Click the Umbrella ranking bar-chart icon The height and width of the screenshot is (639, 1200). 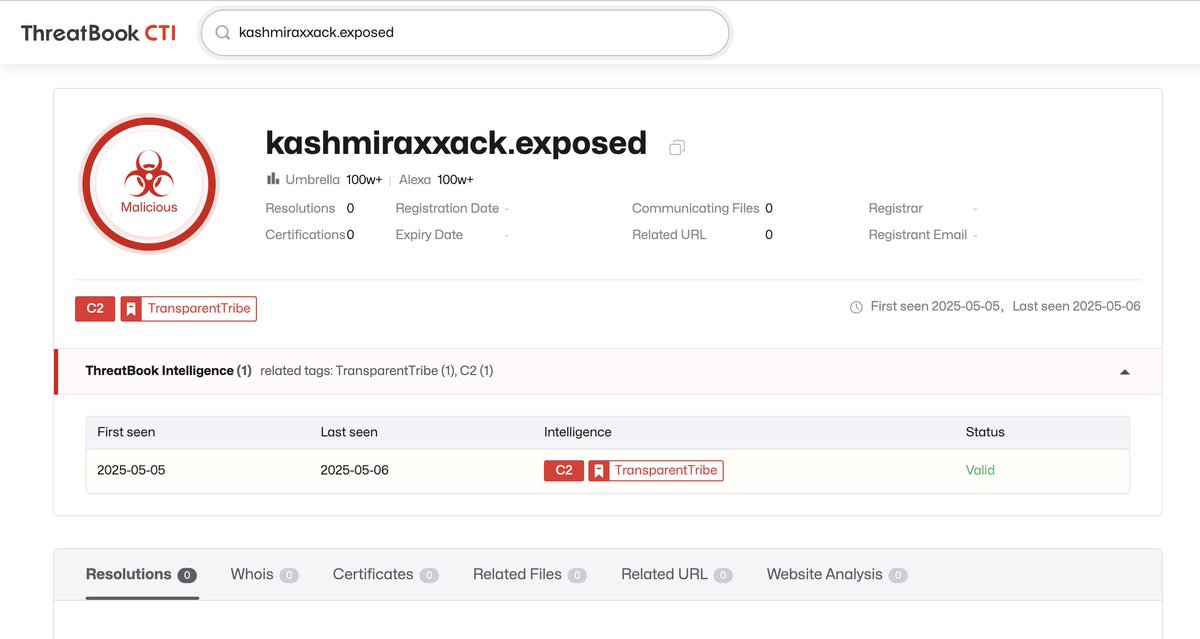(274, 179)
